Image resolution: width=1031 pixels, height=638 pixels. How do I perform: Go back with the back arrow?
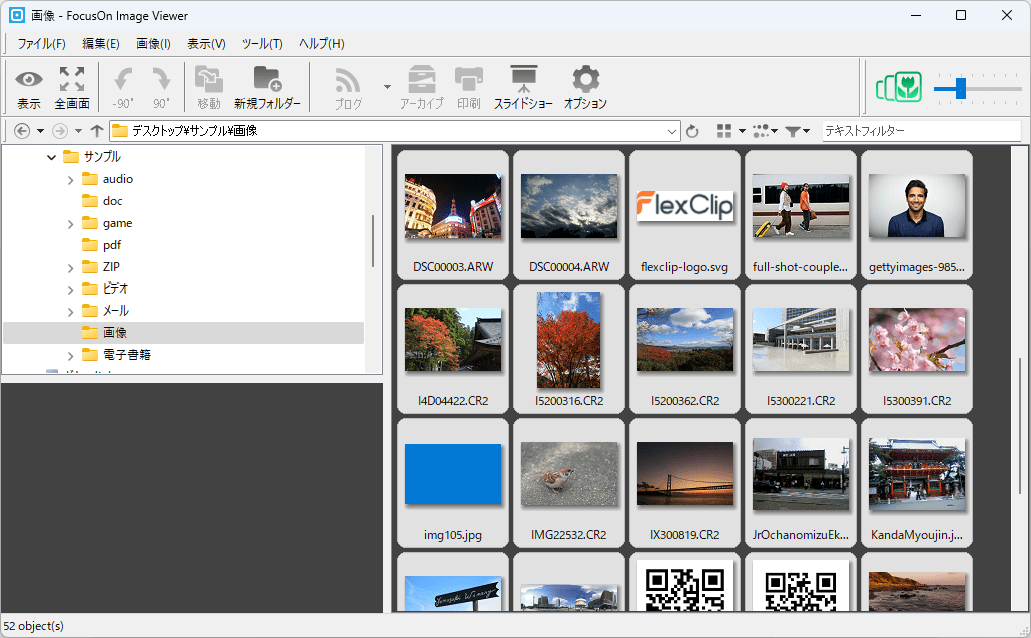pyautogui.click(x=22, y=131)
